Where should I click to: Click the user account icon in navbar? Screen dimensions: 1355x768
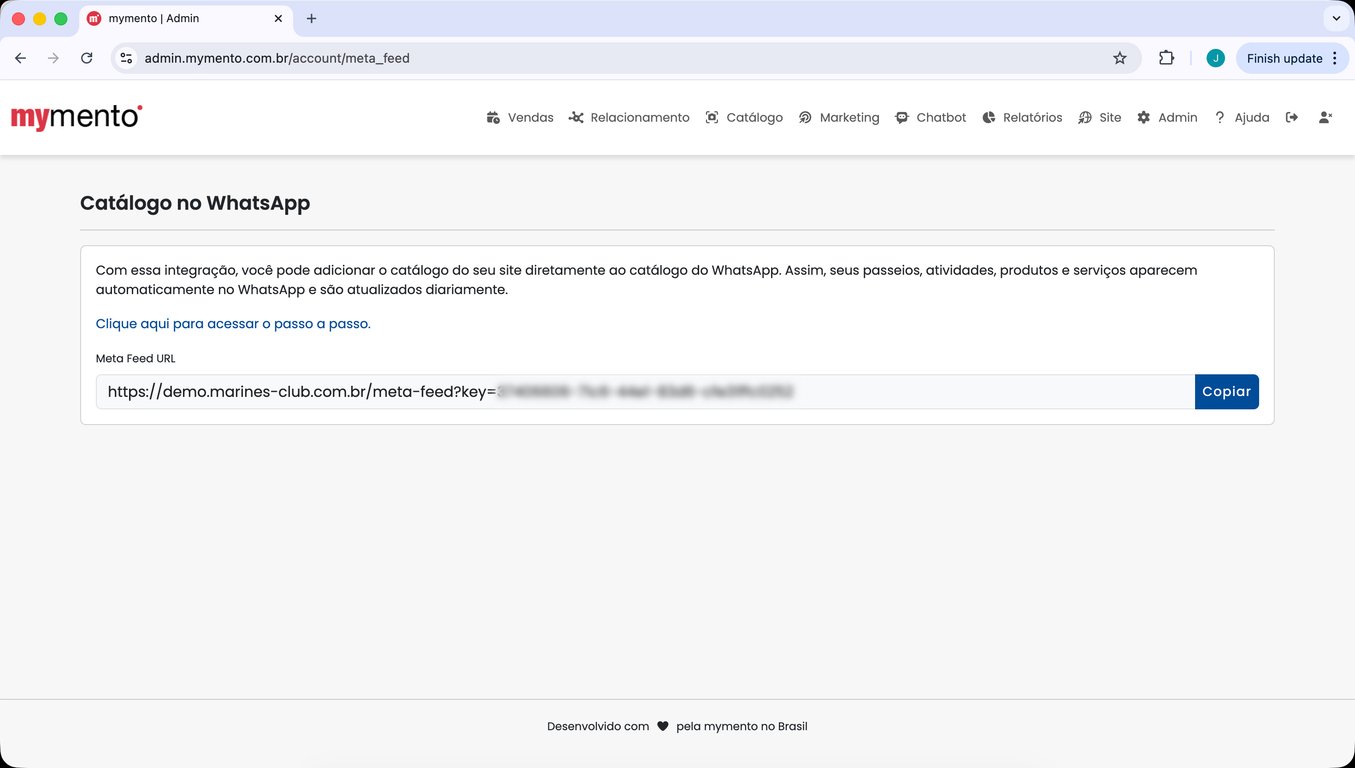pos(1325,117)
